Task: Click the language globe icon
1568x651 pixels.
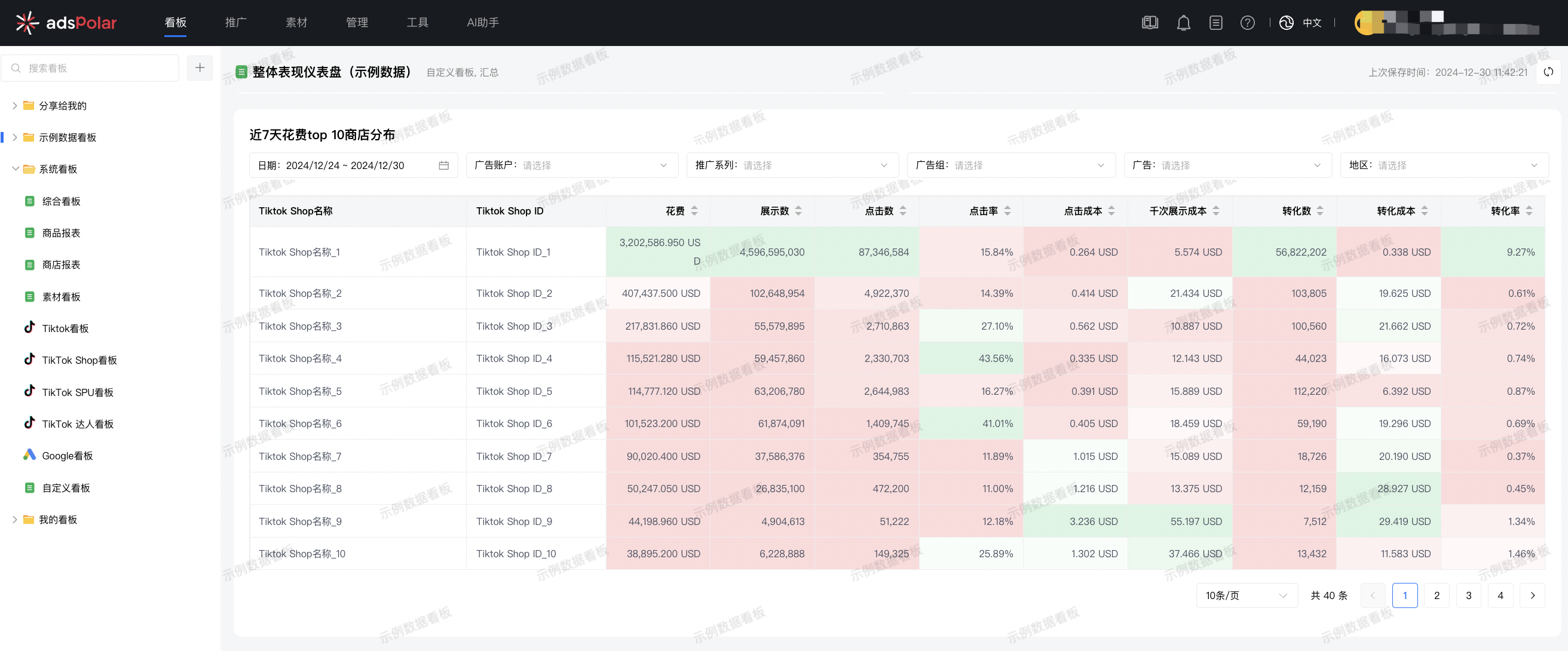Action: pos(1286,23)
